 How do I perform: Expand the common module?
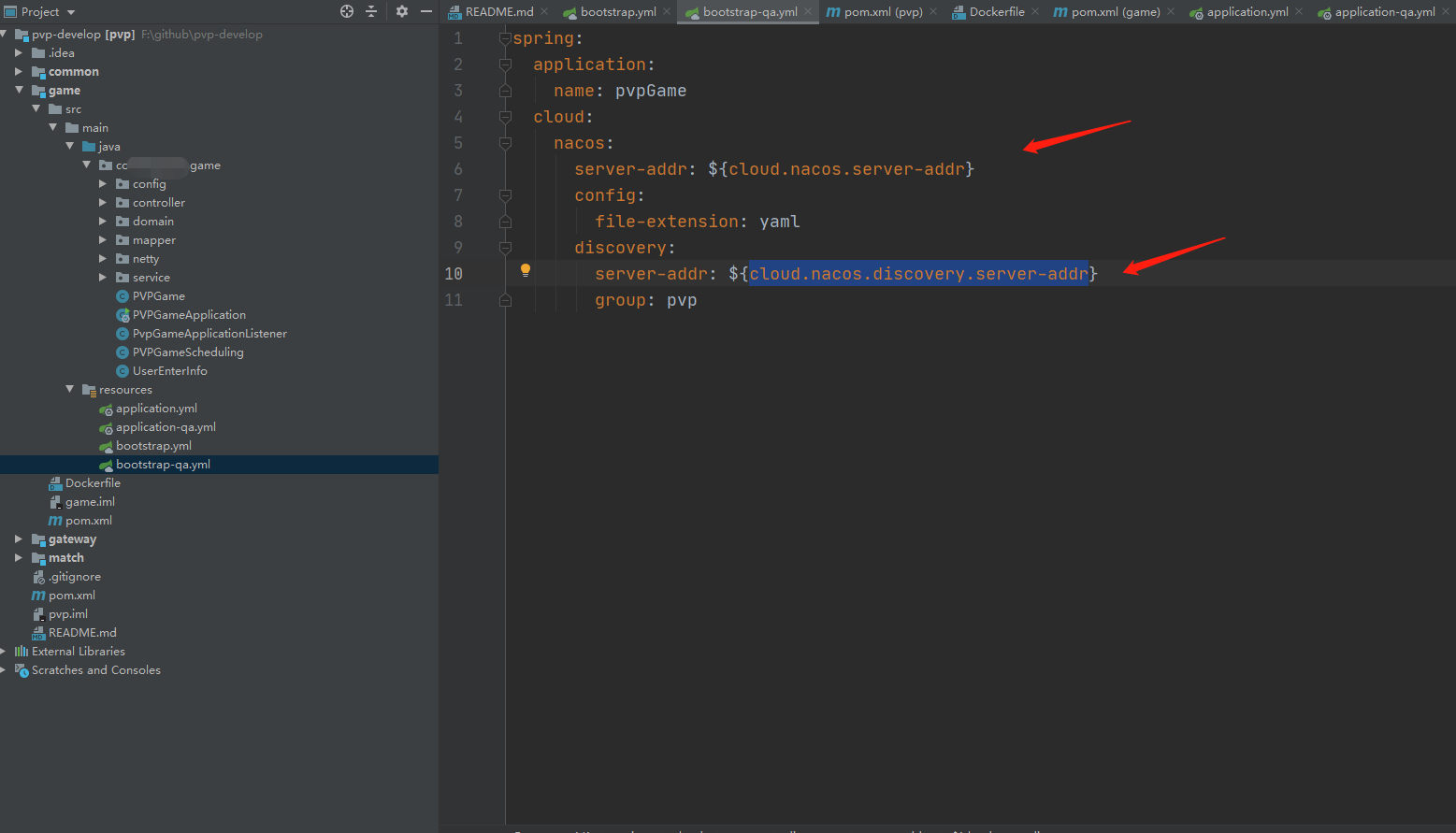point(19,72)
